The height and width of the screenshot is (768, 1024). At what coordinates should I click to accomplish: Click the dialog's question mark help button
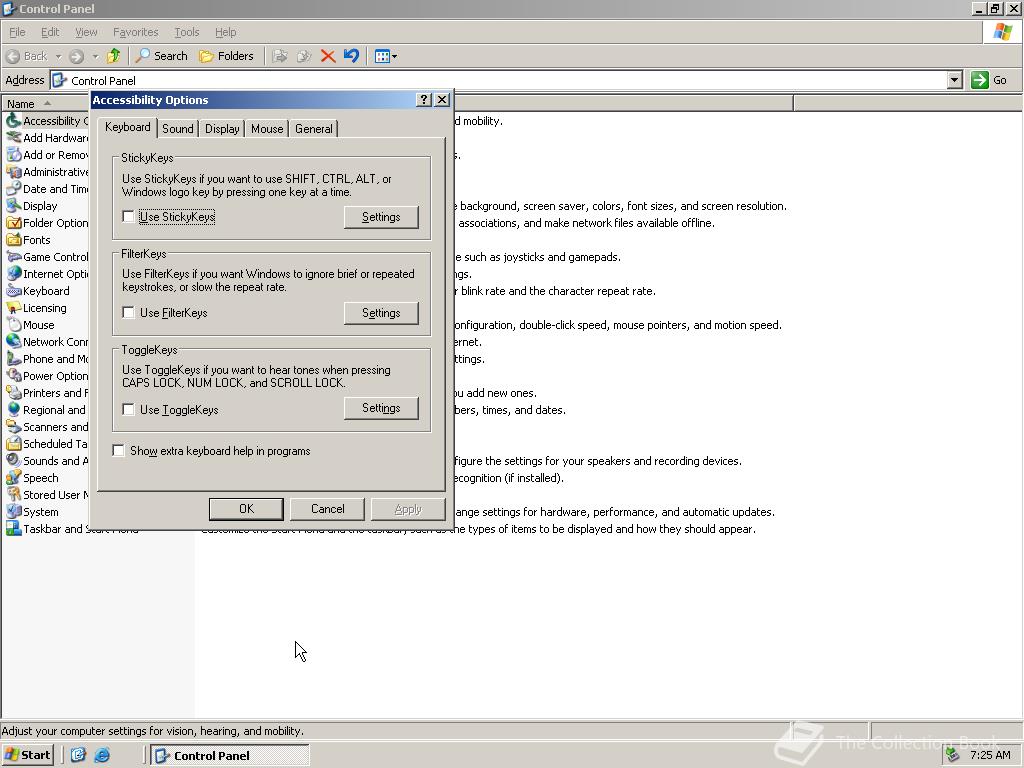[x=423, y=99]
